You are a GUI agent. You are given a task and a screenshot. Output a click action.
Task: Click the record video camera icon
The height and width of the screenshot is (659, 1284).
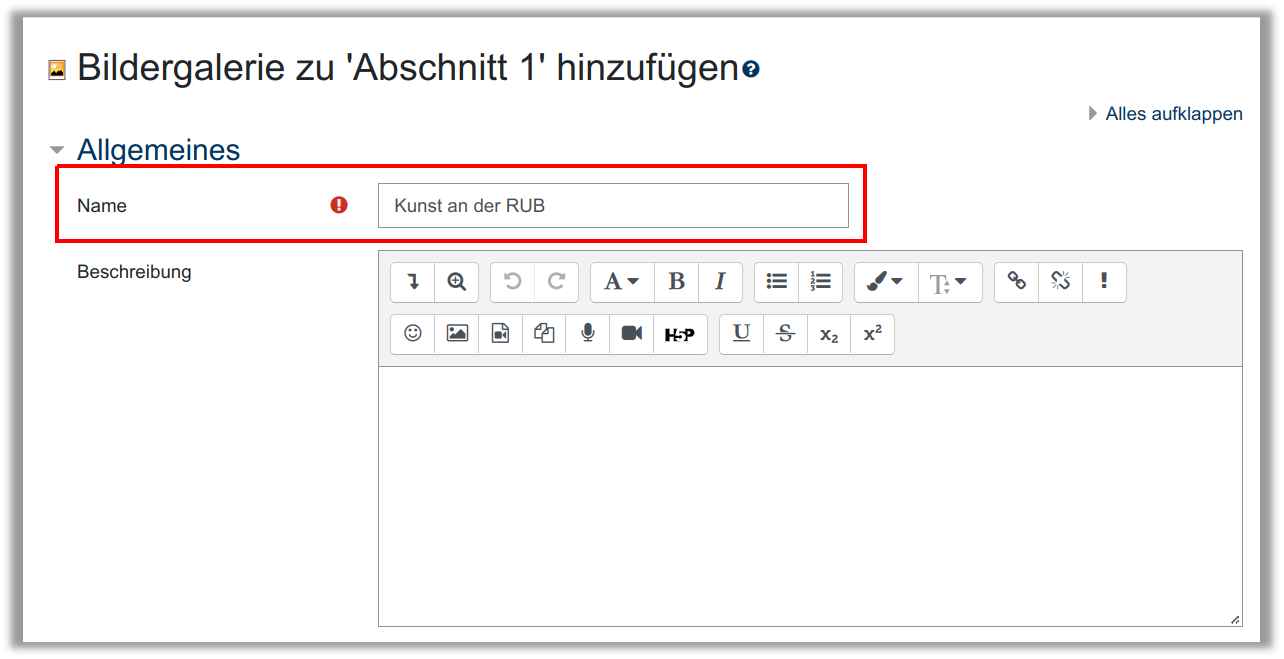pos(632,334)
